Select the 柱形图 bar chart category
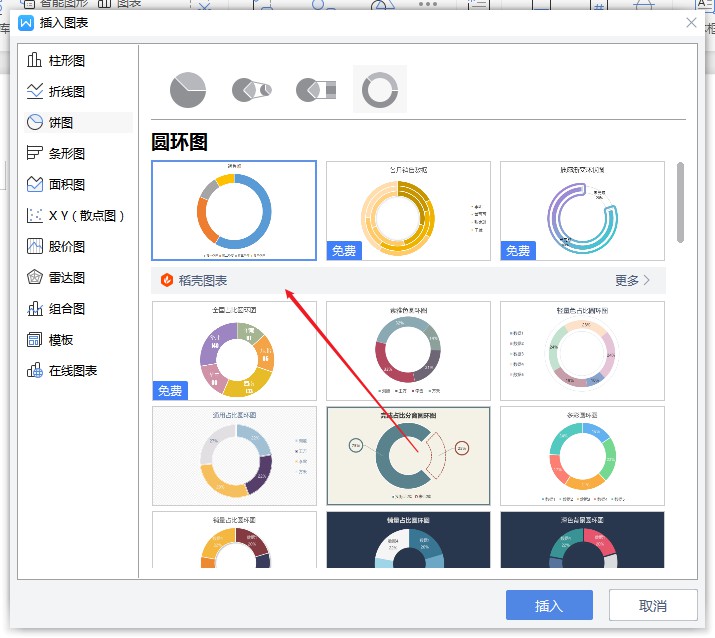The height and width of the screenshot is (638, 715). click(x=78, y=61)
